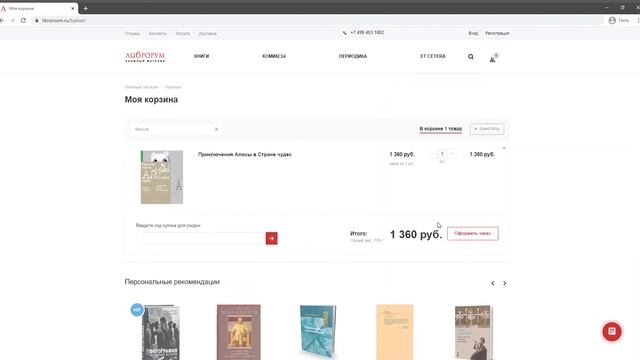Screen dimensions: 640x360
Task: Click the Alice in Wonderland book cover thumbnail
Action: [x=162, y=177]
